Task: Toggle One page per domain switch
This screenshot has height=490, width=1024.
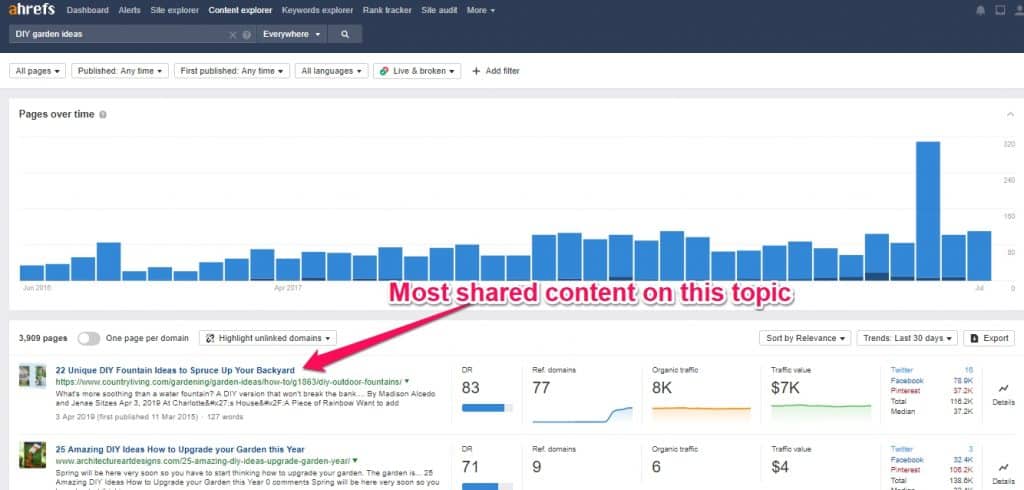Action: tap(89, 338)
